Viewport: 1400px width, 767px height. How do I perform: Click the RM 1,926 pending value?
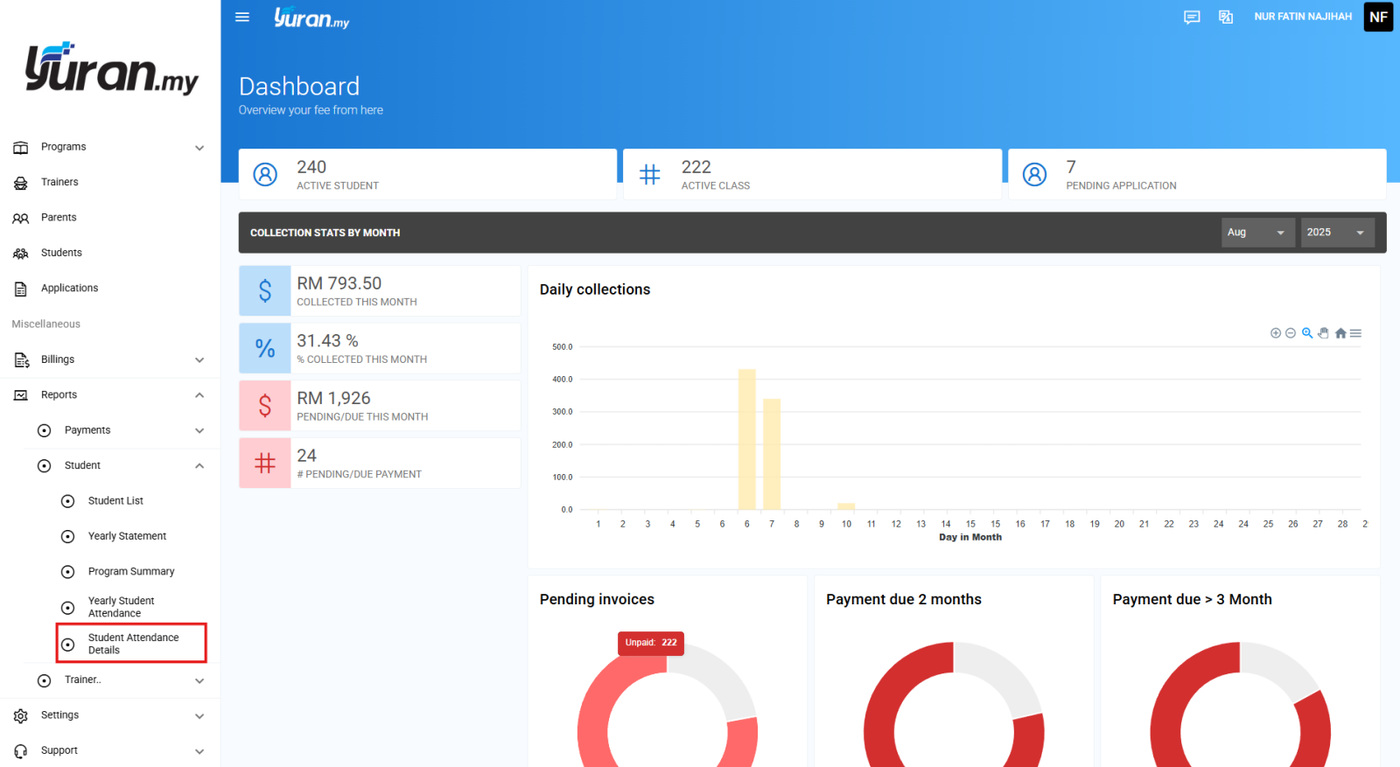coord(334,398)
